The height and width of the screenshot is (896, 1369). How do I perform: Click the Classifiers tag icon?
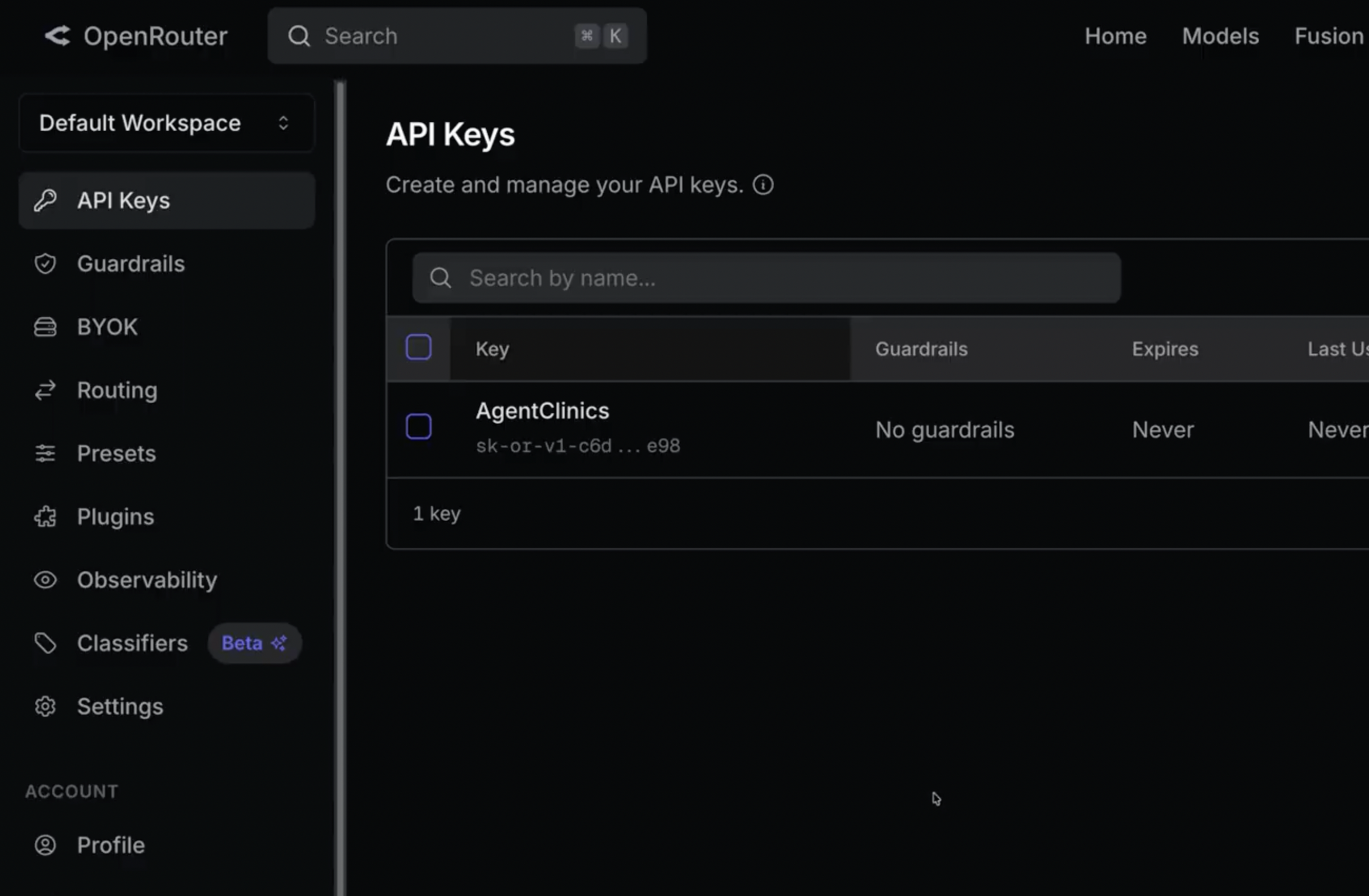point(45,643)
